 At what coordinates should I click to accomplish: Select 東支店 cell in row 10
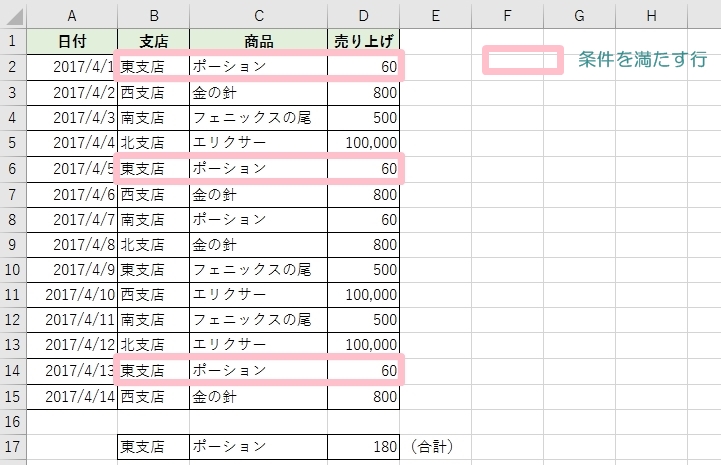pos(154,270)
